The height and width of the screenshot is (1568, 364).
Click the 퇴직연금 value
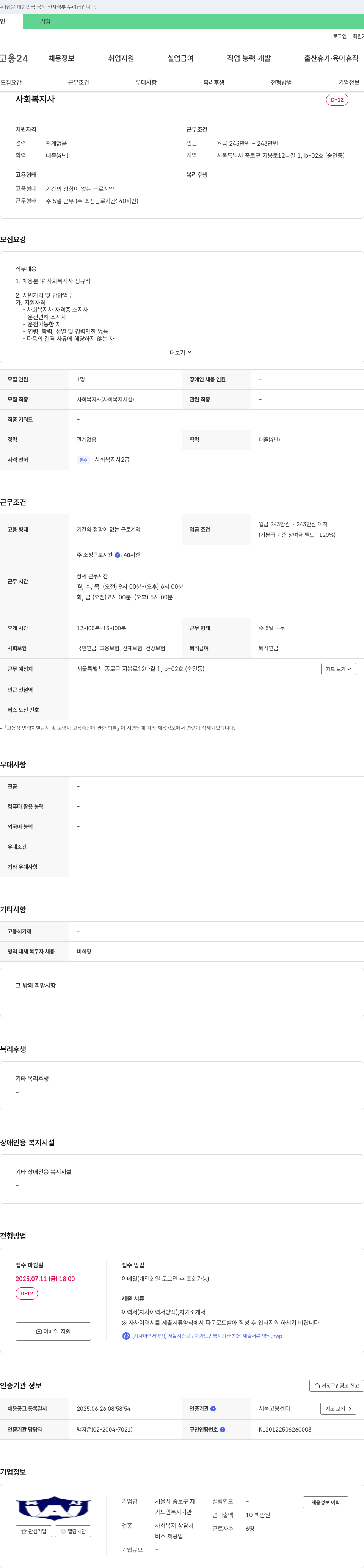click(268, 648)
